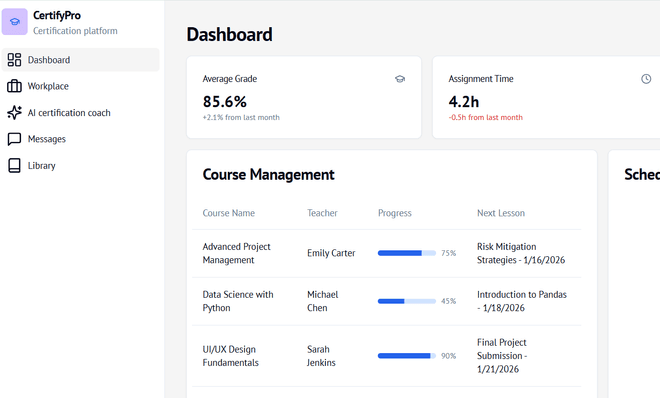Click the 75% progress bar for Emily Carter
The width and height of the screenshot is (660, 398).
coord(407,253)
